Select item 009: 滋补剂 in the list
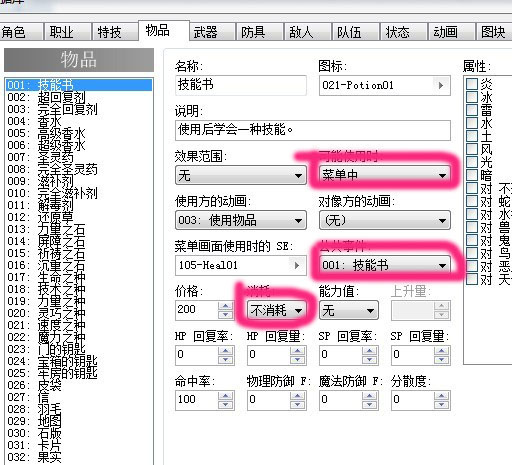Viewport: 512px width, 465px height. (x=79, y=181)
